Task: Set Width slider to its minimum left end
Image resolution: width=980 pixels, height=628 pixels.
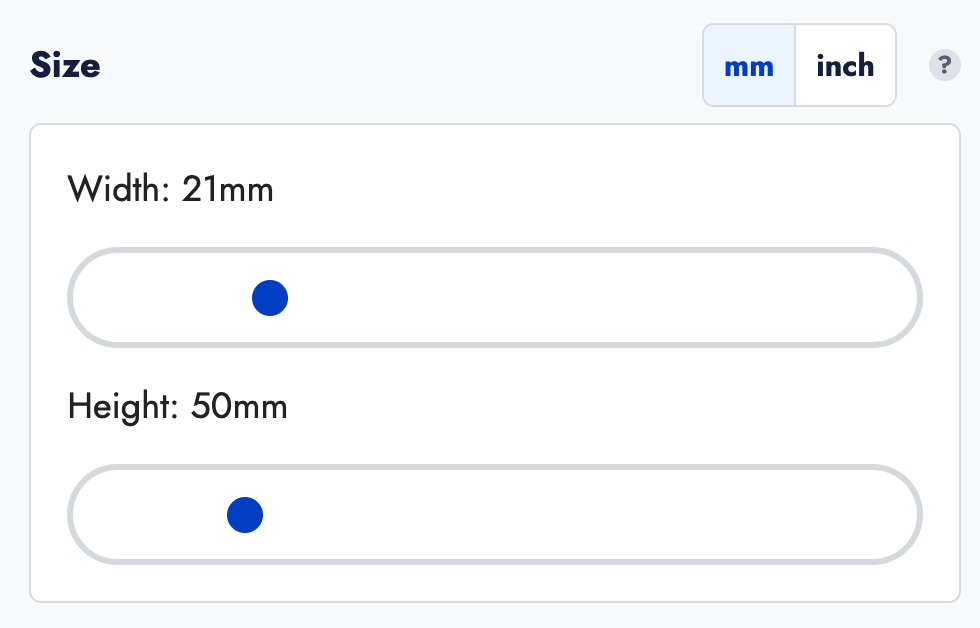Action: [x=92, y=298]
